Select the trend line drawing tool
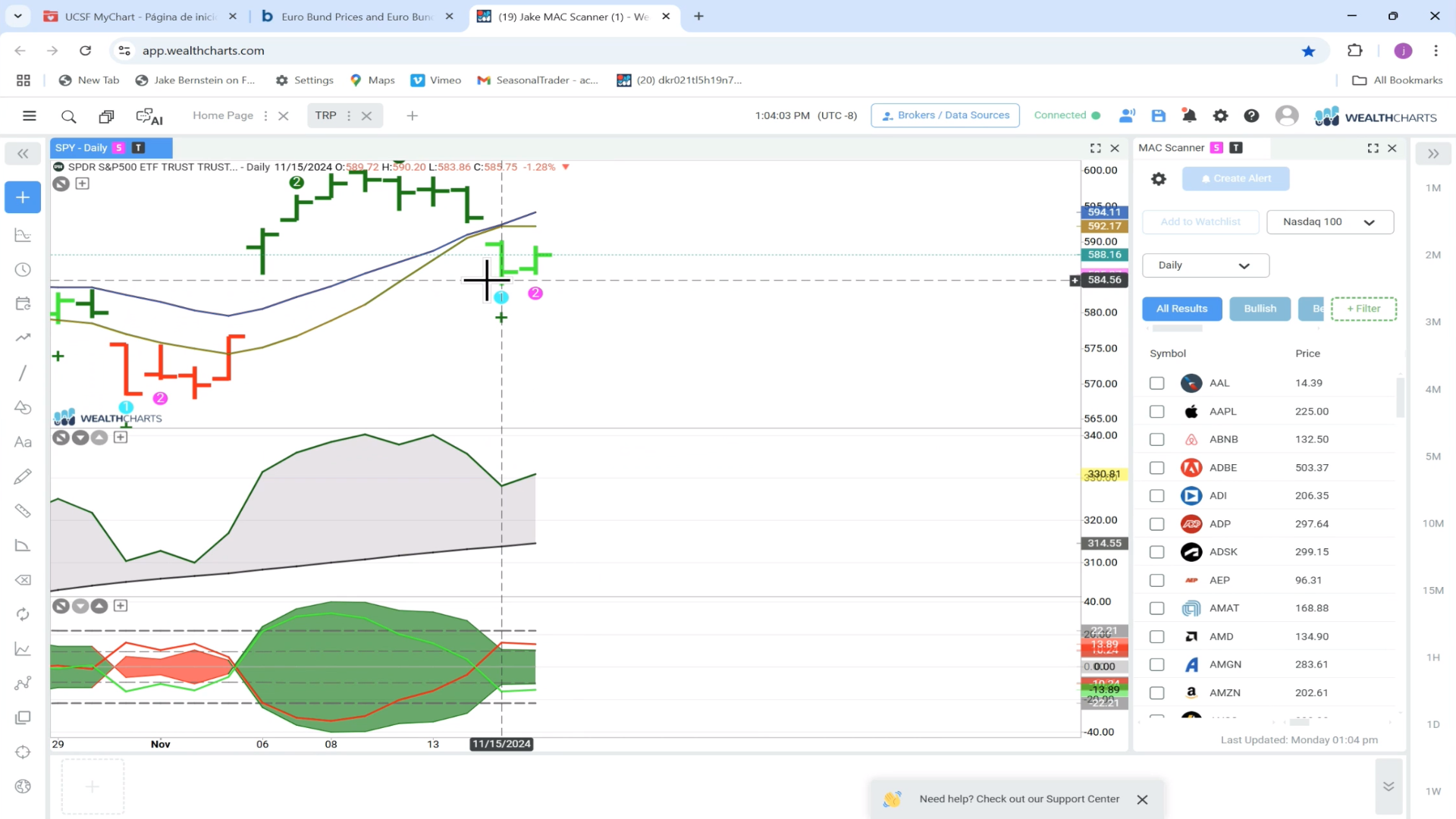The width and height of the screenshot is (1456, 819). (23, 373)
